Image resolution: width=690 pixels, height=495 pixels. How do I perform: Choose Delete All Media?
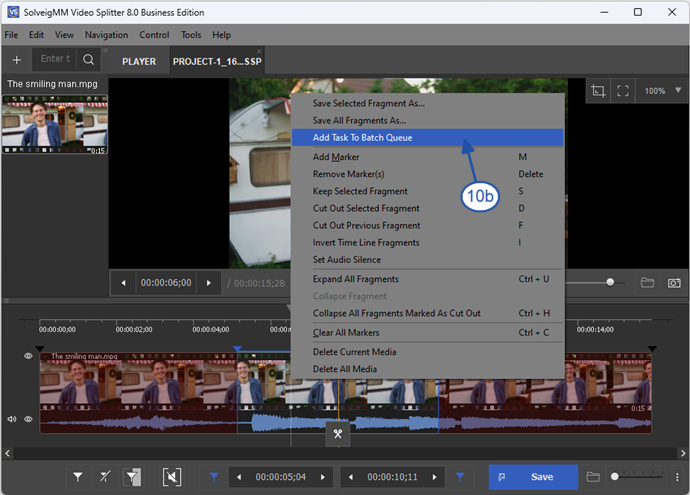[427, 370]
